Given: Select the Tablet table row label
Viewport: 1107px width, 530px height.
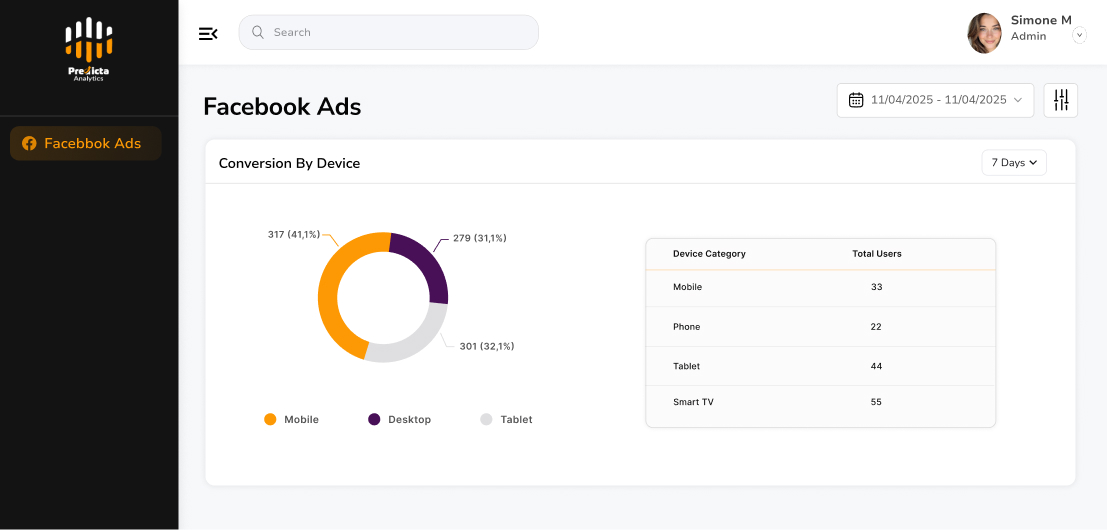Looking at the screenshot, I should click(x=686, y=366).
